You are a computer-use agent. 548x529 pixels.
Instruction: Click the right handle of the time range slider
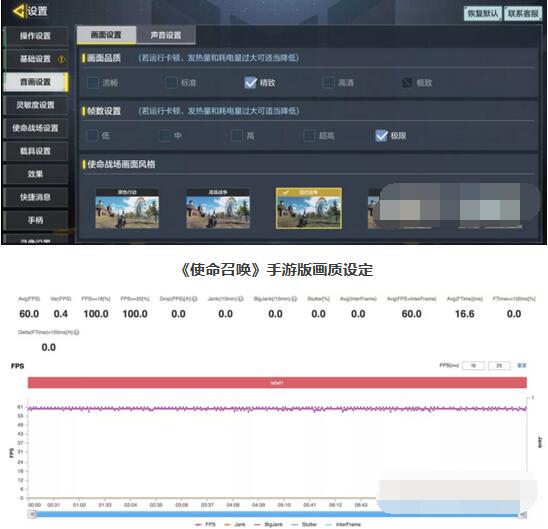tap(523, 514)
